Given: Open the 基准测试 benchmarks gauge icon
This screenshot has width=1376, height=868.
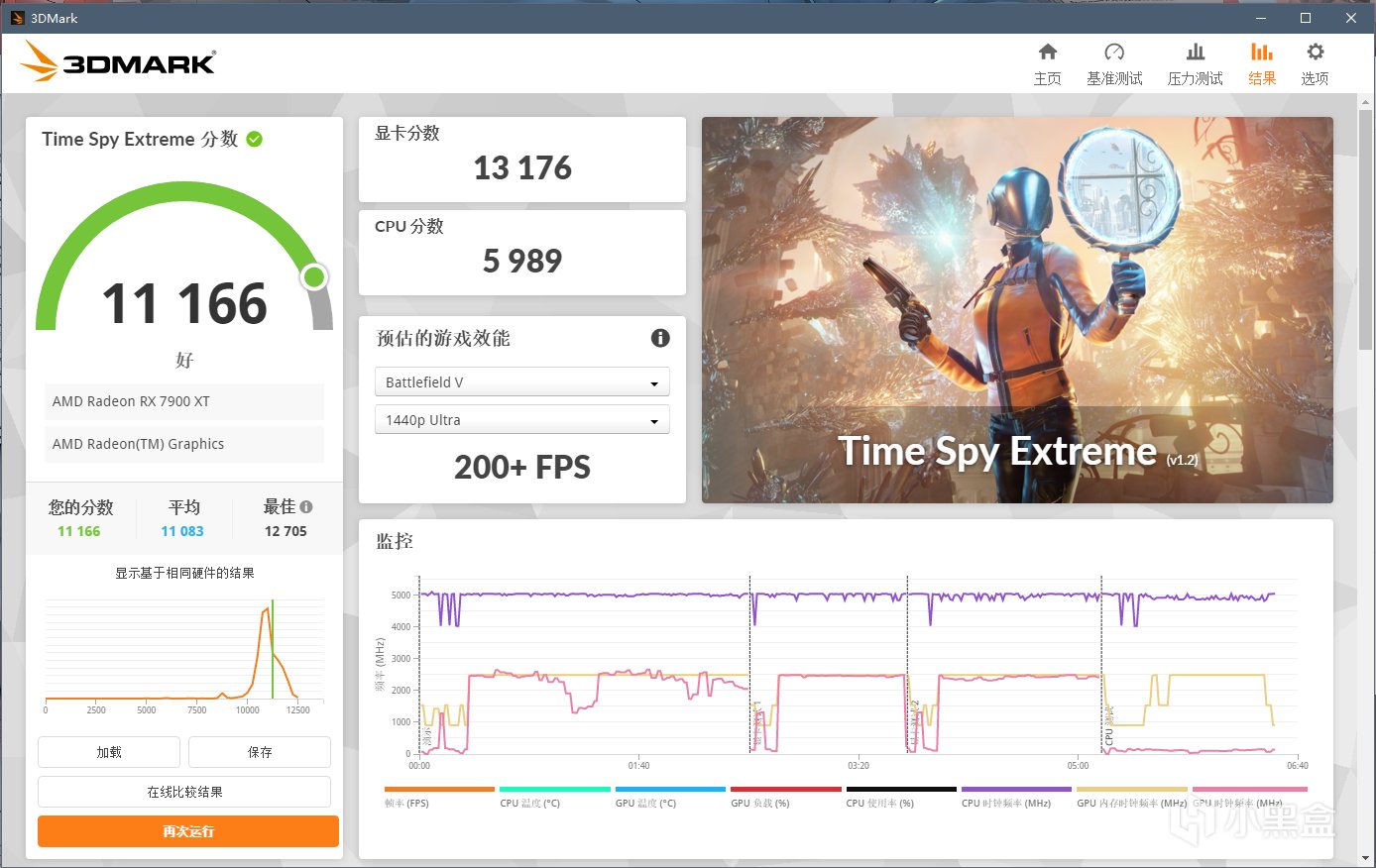Looking at the screenshot, I should 1114,52.
